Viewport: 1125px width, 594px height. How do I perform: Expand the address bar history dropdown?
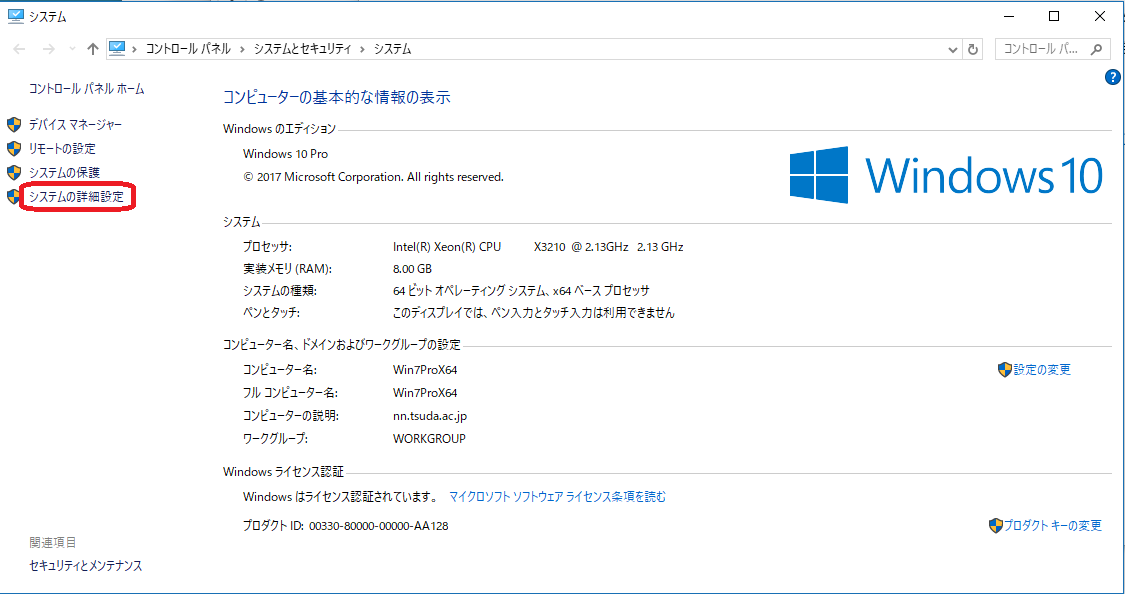953,49
